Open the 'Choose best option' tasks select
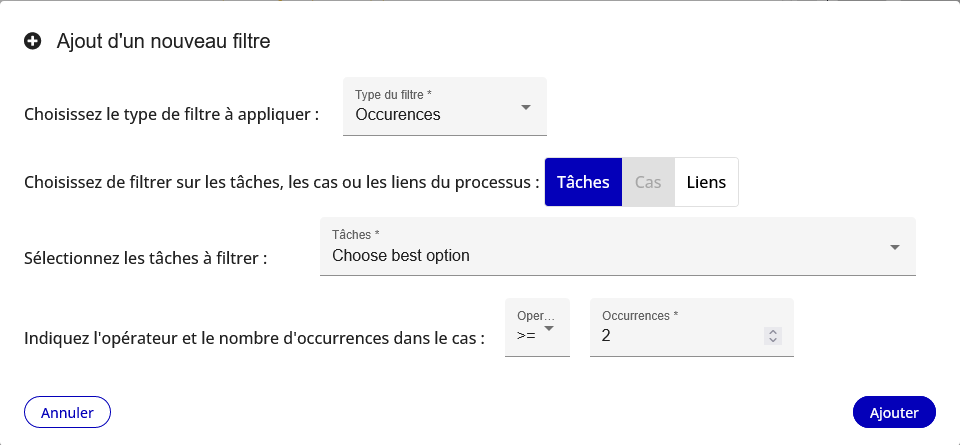Screen dimensions: 960x445 pyautogui.click(x=600, y=255)
